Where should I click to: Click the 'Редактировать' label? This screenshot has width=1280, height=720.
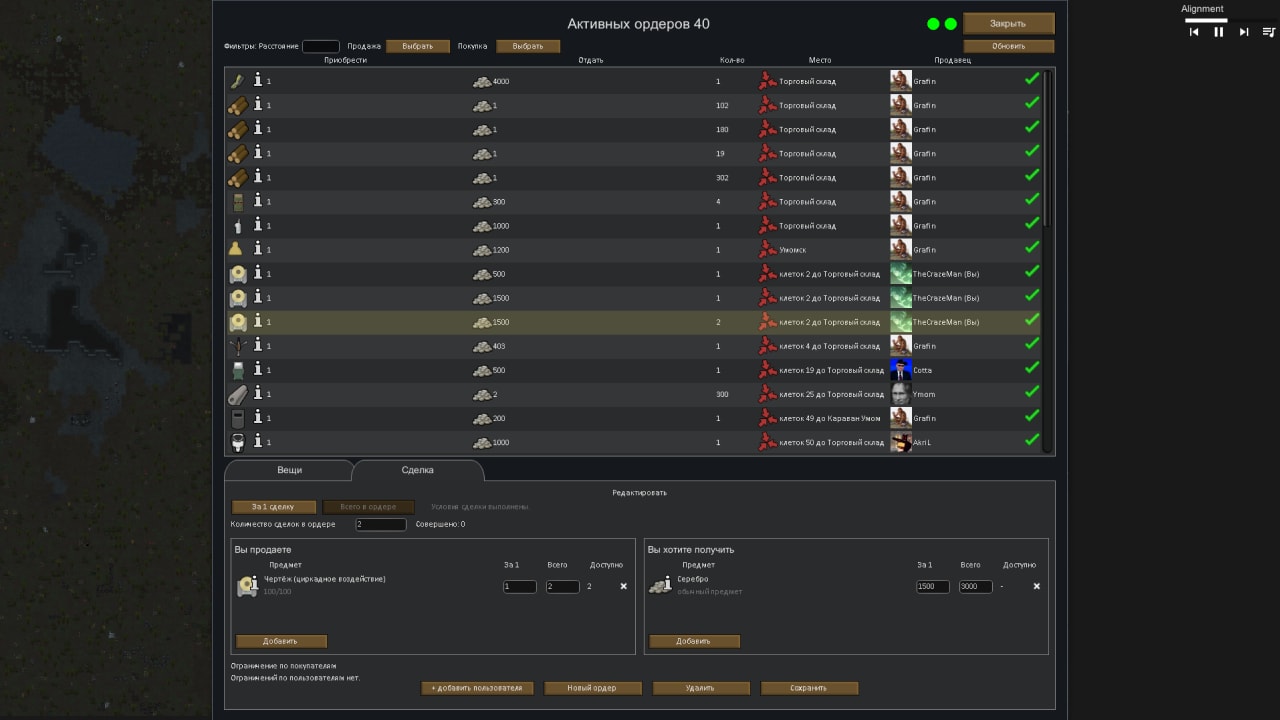[639, 492]
